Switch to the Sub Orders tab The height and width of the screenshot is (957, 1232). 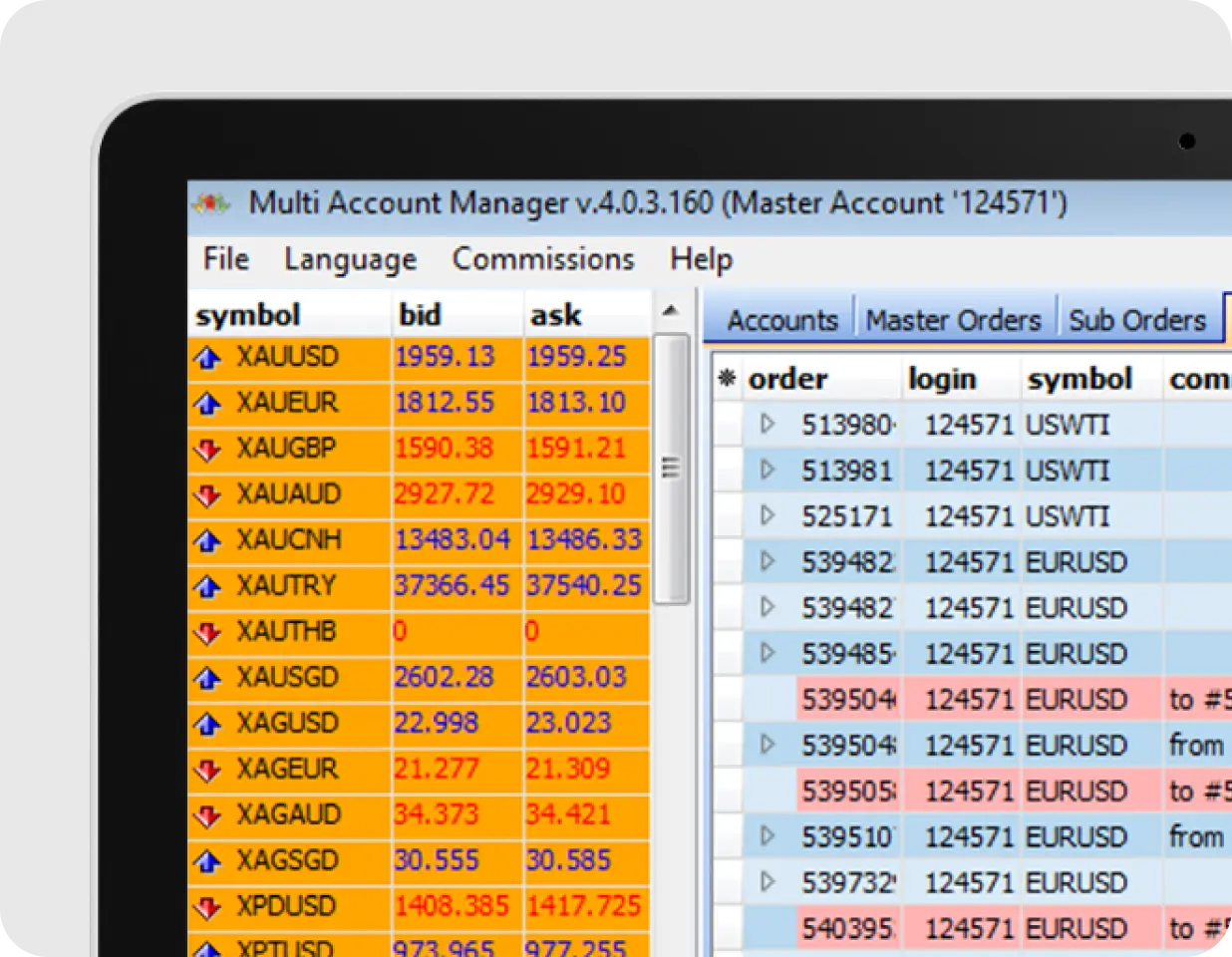click(x=1137, y=320)
